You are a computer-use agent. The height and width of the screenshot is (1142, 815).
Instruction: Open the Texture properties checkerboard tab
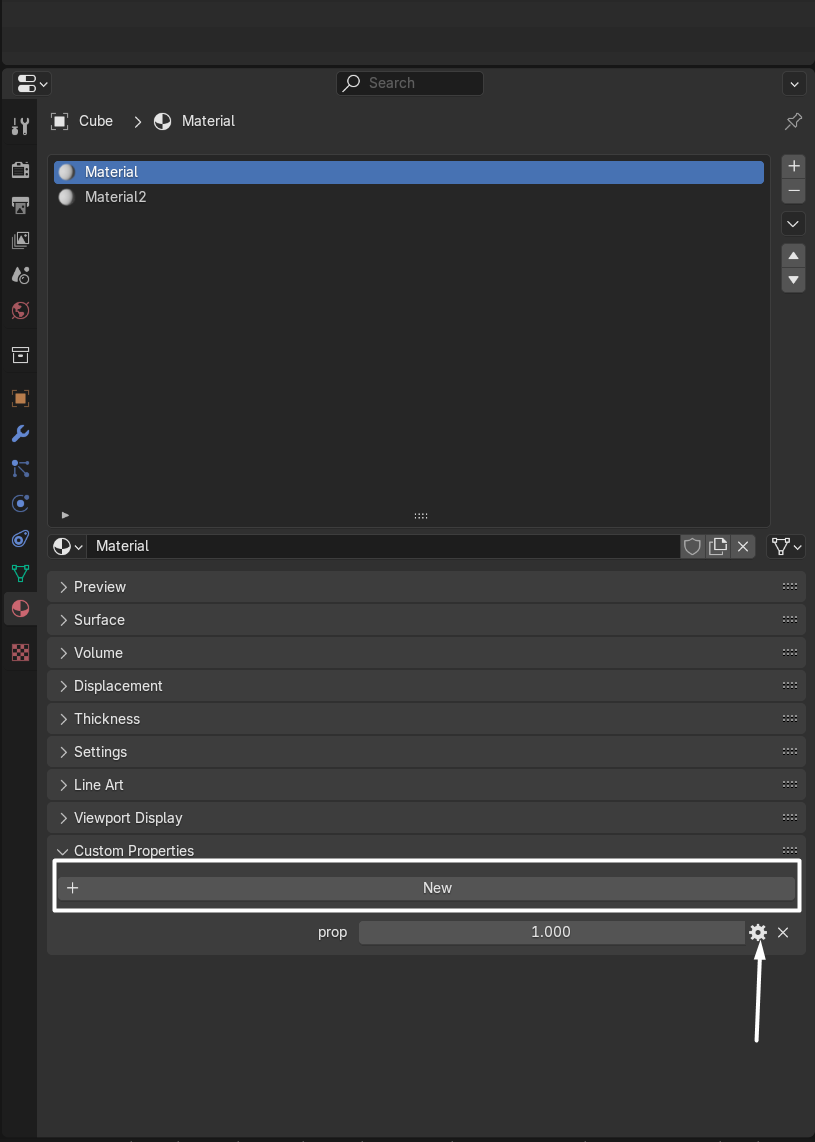click(x=20, y=652)
